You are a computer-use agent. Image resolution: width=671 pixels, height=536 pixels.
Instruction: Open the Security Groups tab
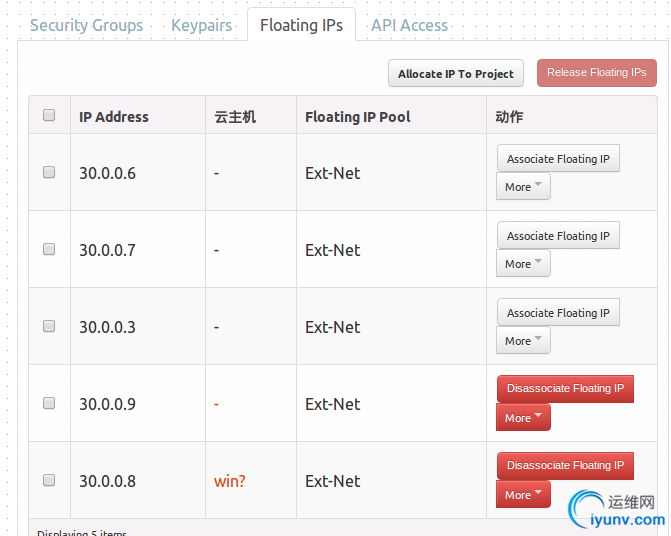86,25
